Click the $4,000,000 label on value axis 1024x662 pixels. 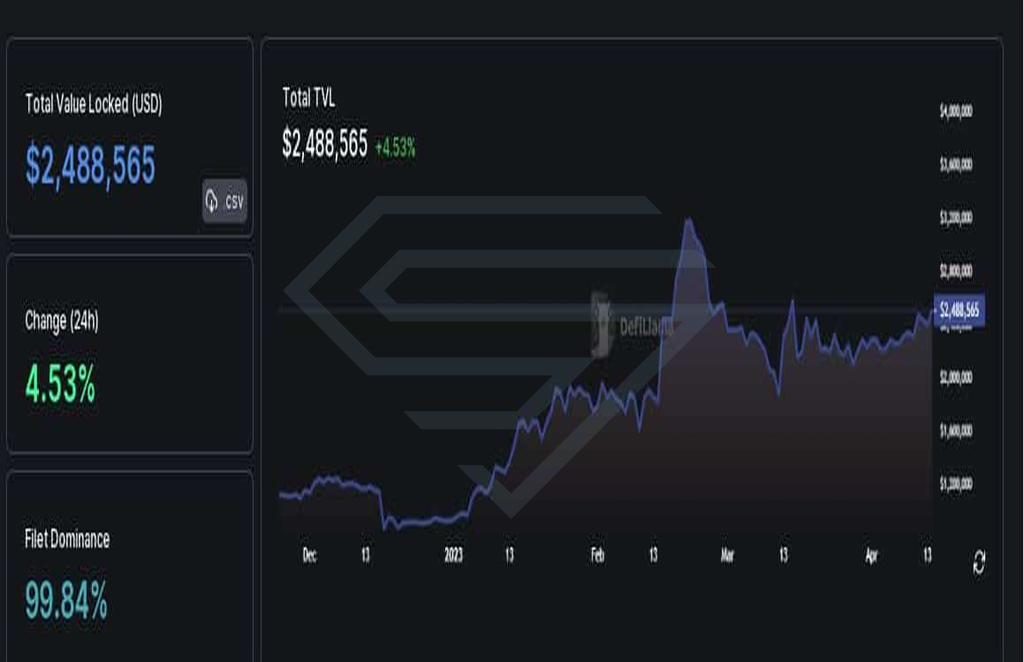point(956,111)
